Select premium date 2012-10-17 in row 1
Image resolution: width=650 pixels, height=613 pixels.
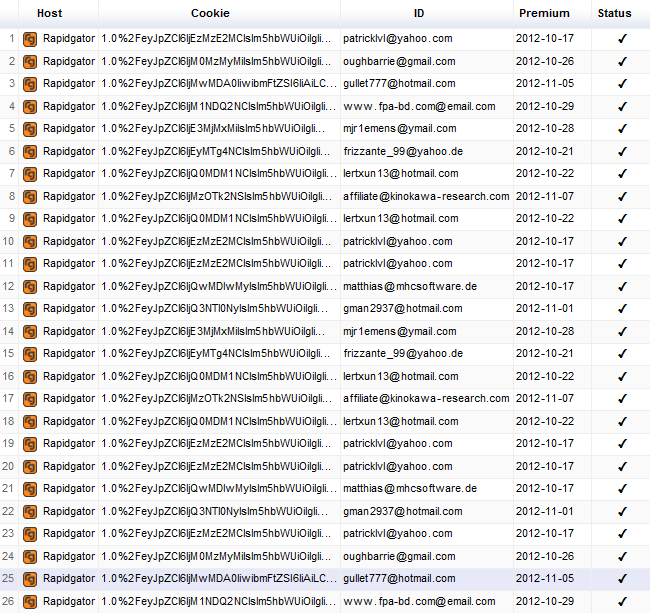point(545,39)
